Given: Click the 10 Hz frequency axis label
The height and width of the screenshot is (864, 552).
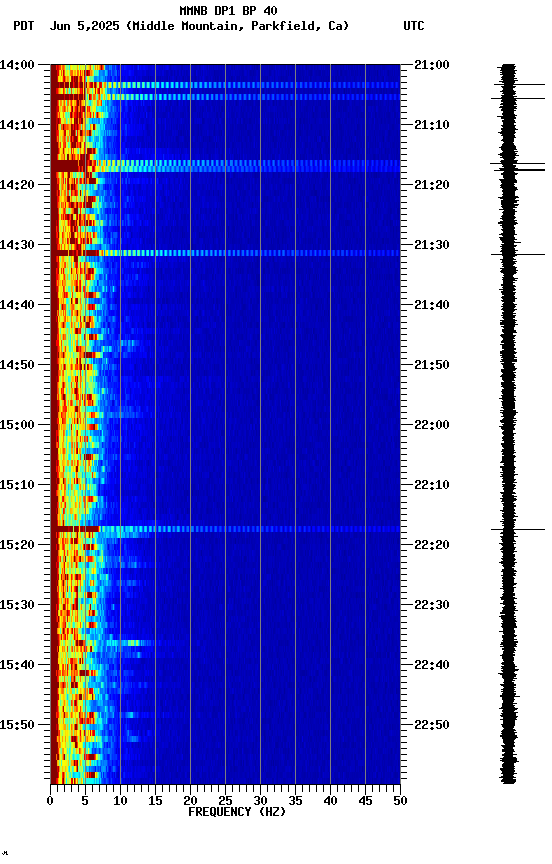Looking at the screenshot, I should coord(120,802).
